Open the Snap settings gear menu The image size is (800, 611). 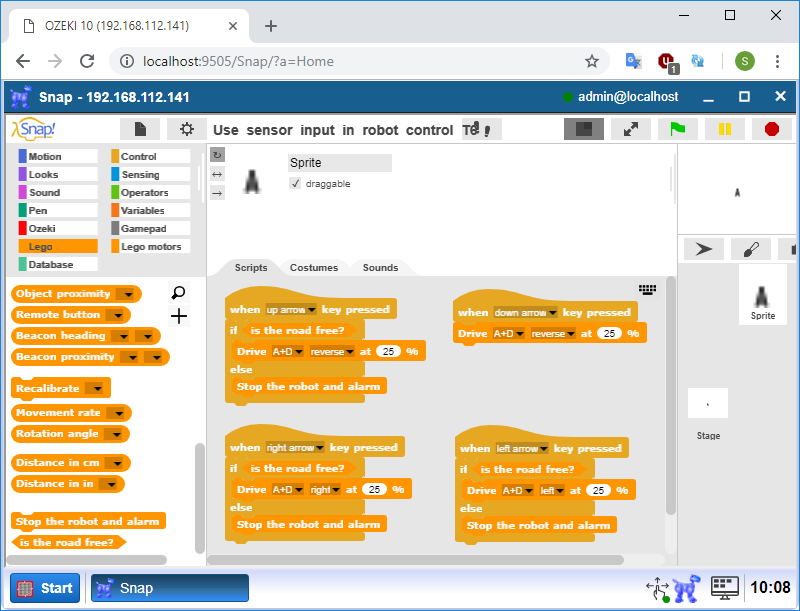187,130
